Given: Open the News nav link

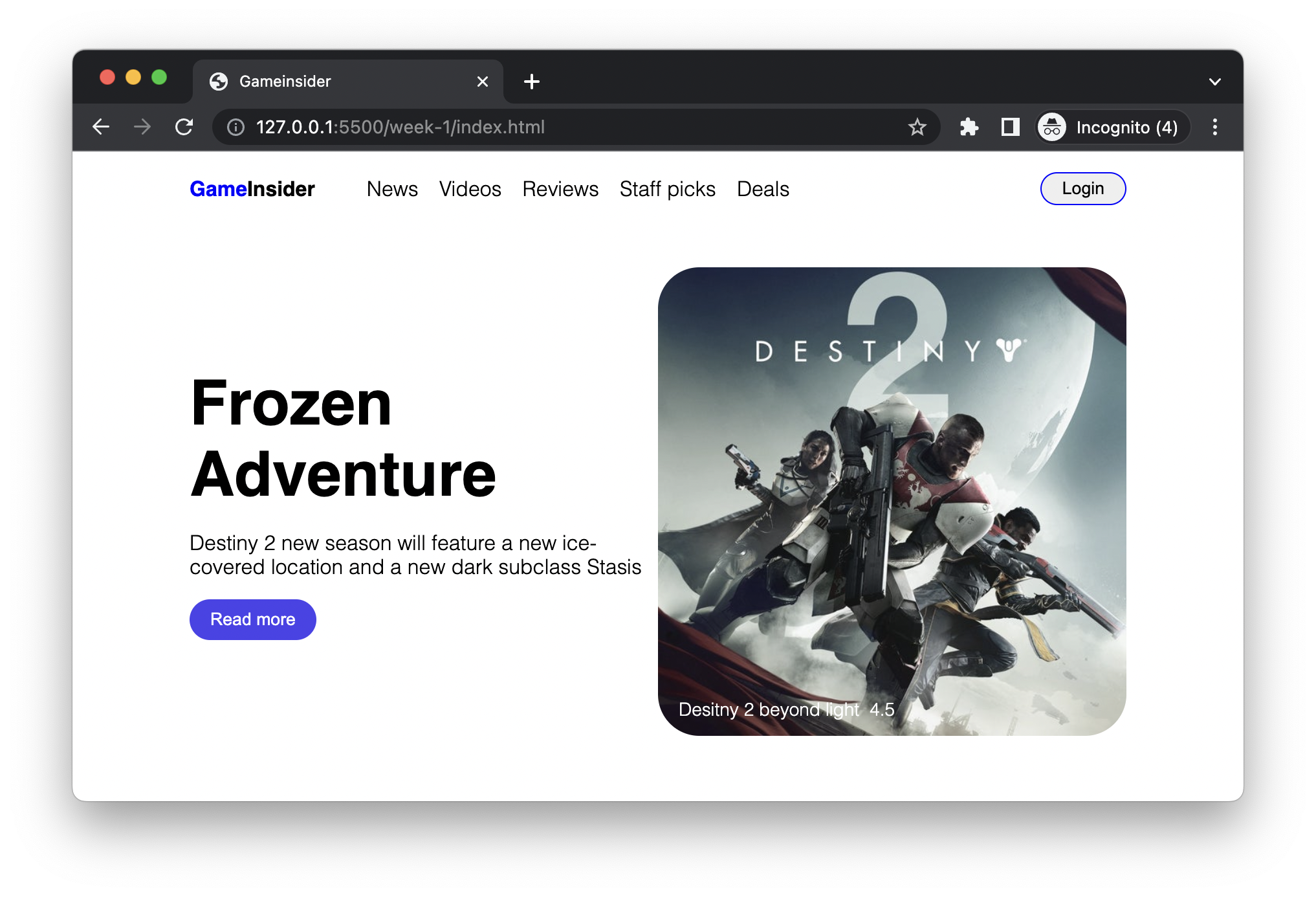Looking at the screenshot, I should click(392, 189).
